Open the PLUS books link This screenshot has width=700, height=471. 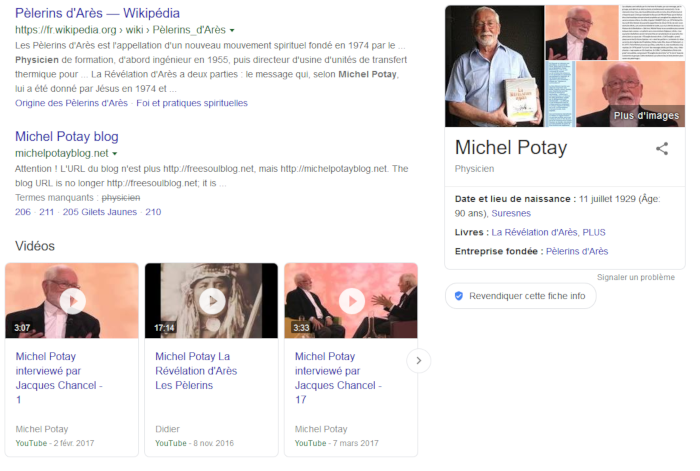click(594, 233)
